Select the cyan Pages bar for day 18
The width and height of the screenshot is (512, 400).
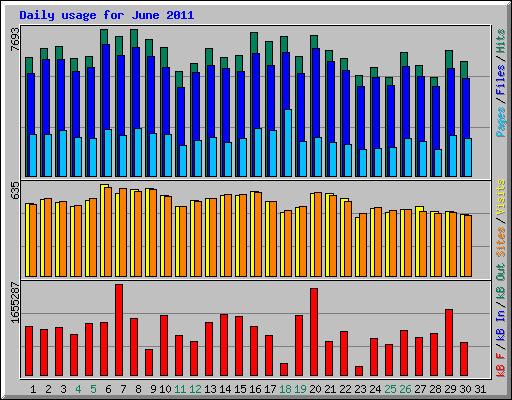pyautogui.click(x=288, y=143)
